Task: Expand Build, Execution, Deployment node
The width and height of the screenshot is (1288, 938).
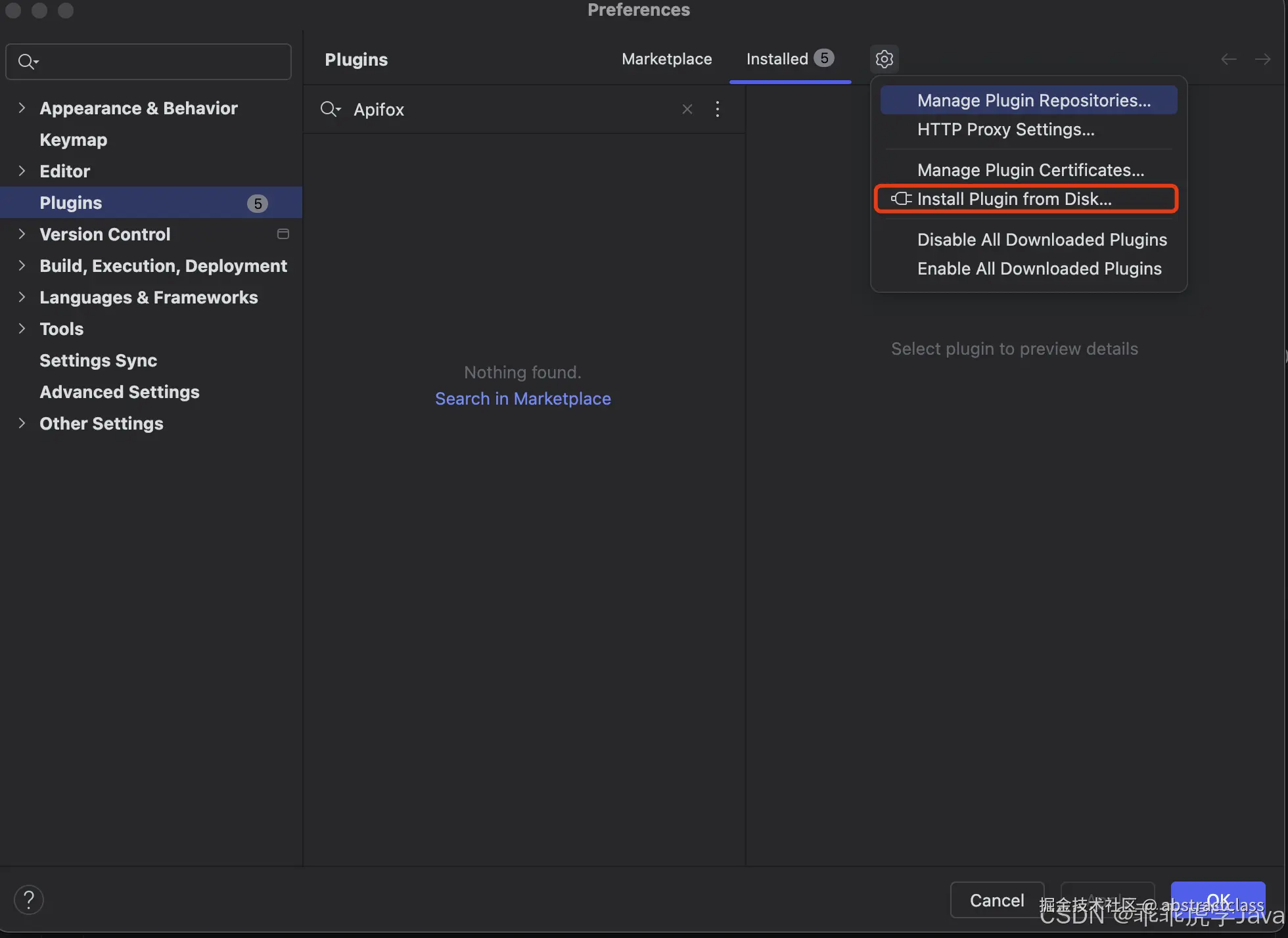Action: point(22,265)
